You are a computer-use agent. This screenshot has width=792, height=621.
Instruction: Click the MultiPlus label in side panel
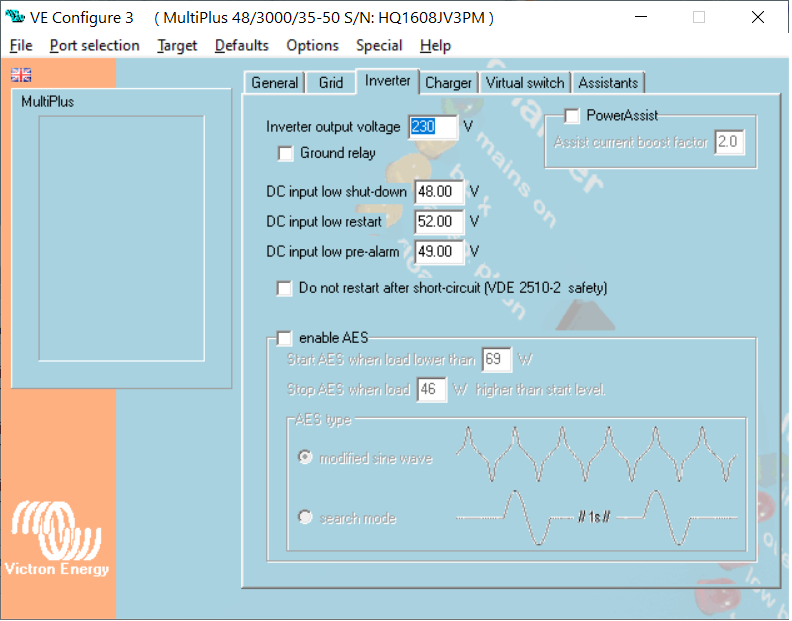[x=47, y=102]
